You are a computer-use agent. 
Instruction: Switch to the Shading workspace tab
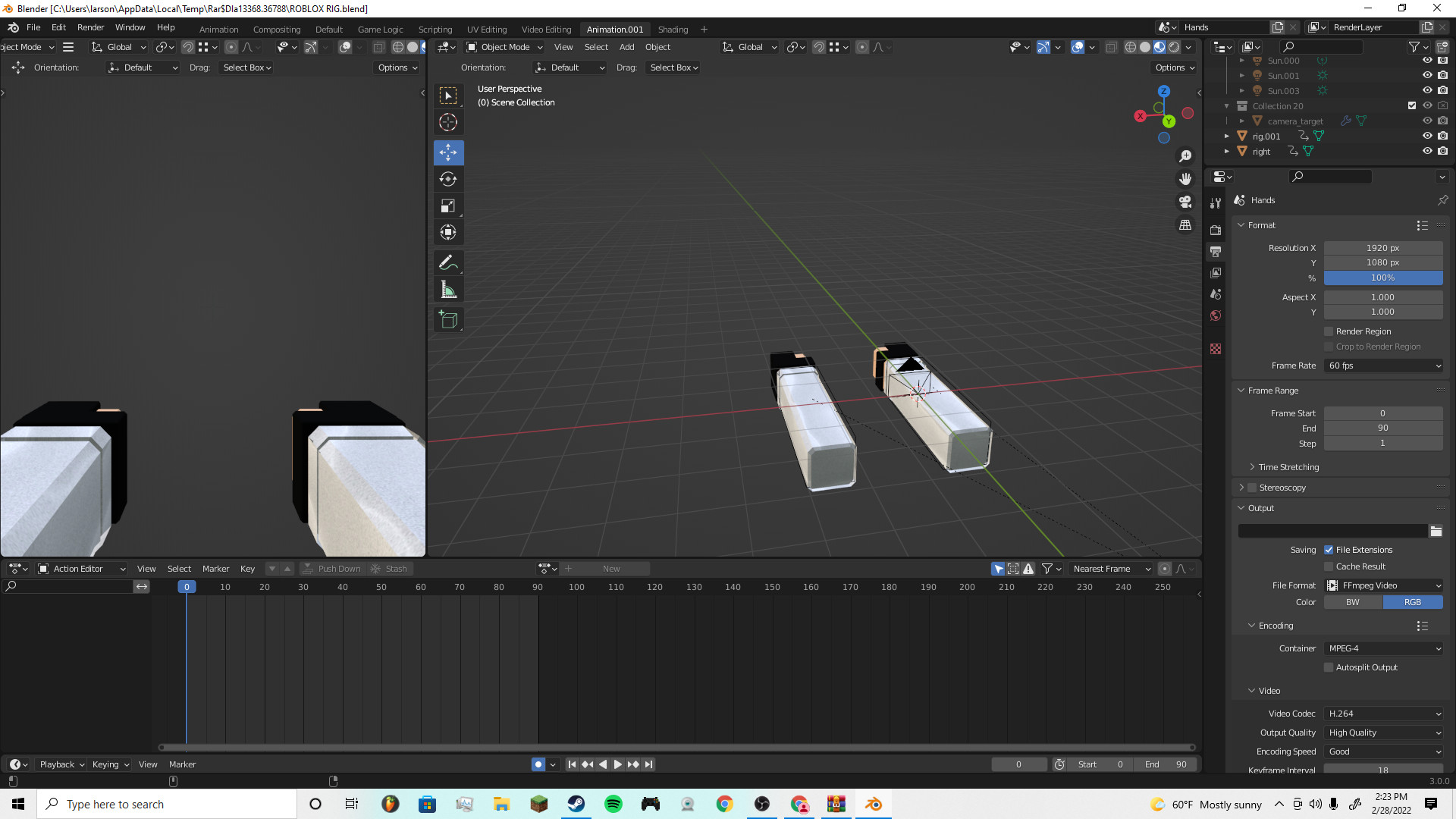click(x=673, y=29)
